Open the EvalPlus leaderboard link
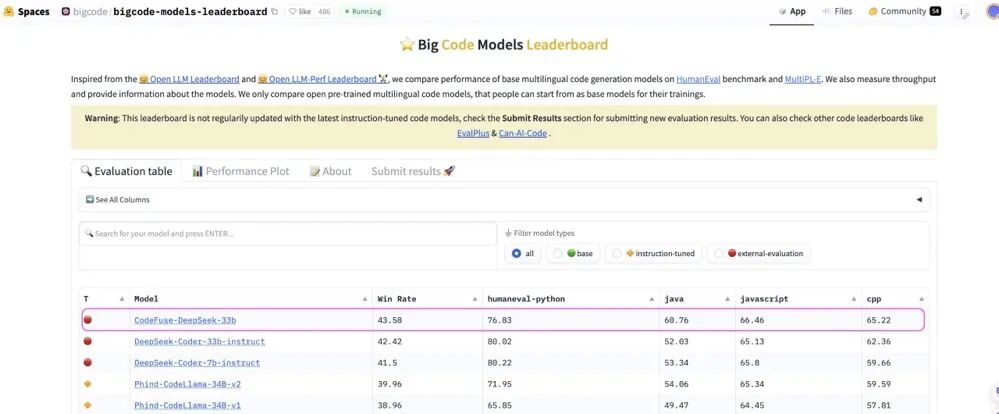This screenshot has height=414, width=999. 473,134
